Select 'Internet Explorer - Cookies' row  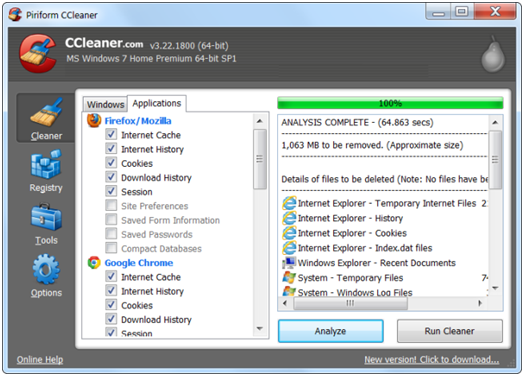(384, 233)
